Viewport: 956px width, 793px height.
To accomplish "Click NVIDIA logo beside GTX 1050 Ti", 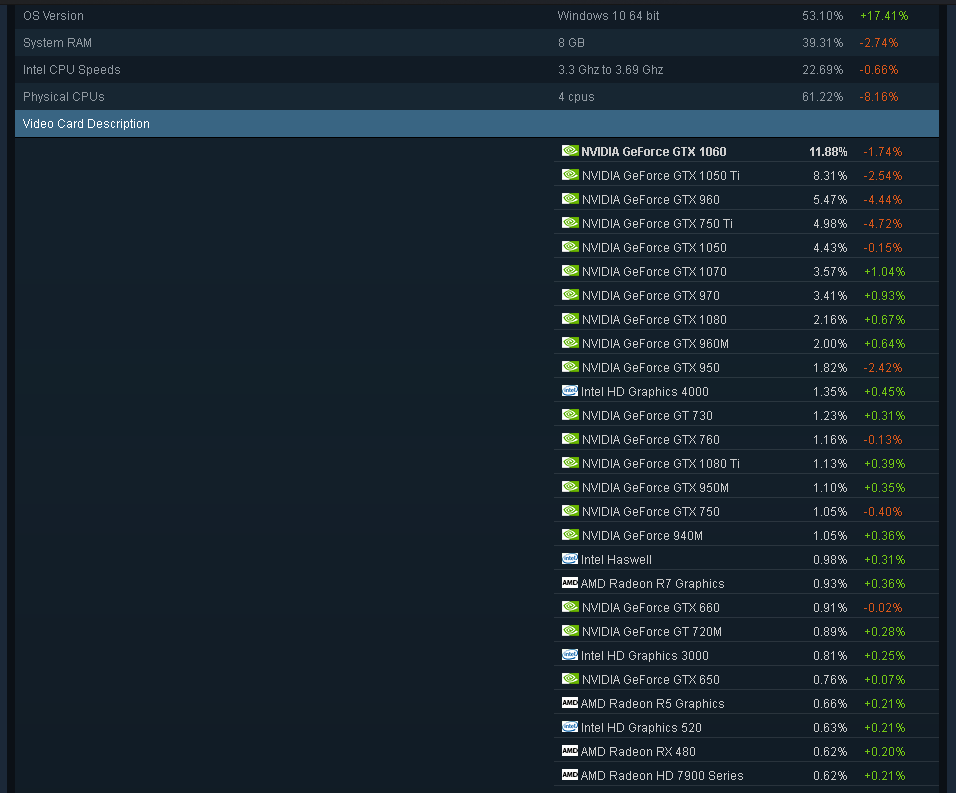I will [570, 175].
